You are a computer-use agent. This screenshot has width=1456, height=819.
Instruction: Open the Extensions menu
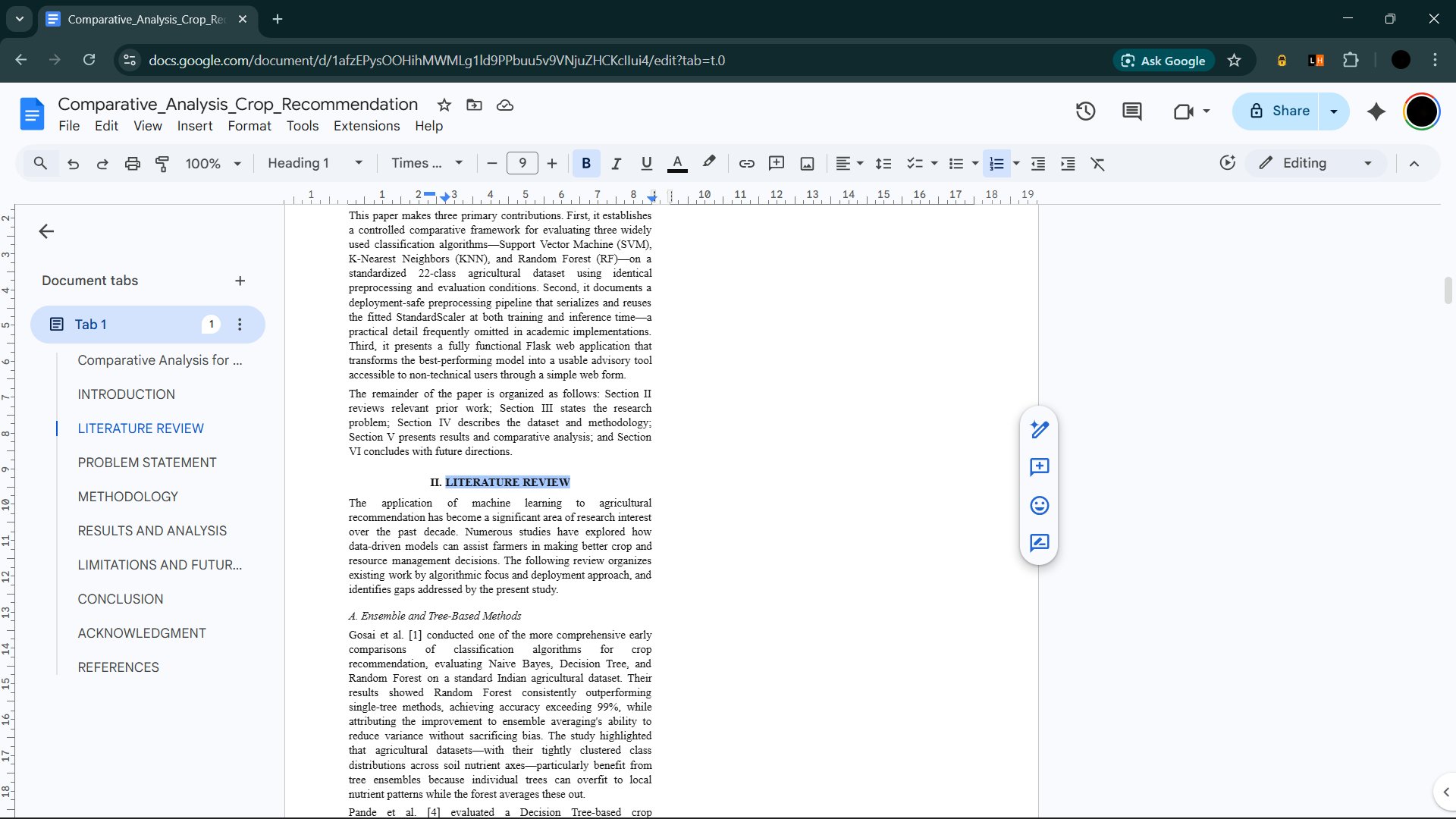tap(366, 126)
